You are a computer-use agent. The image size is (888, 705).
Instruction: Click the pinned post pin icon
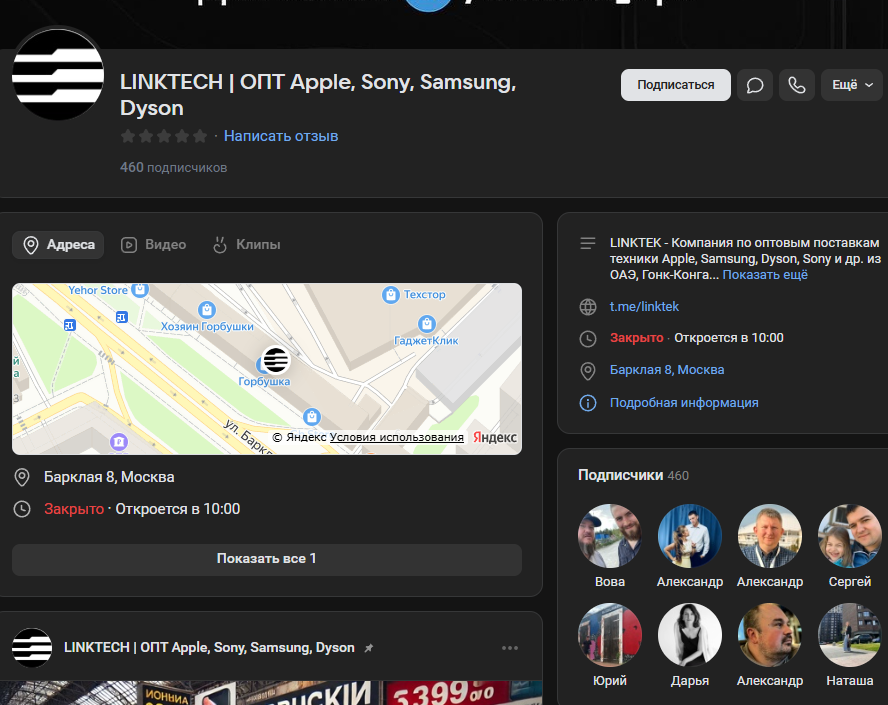(369, 648)
